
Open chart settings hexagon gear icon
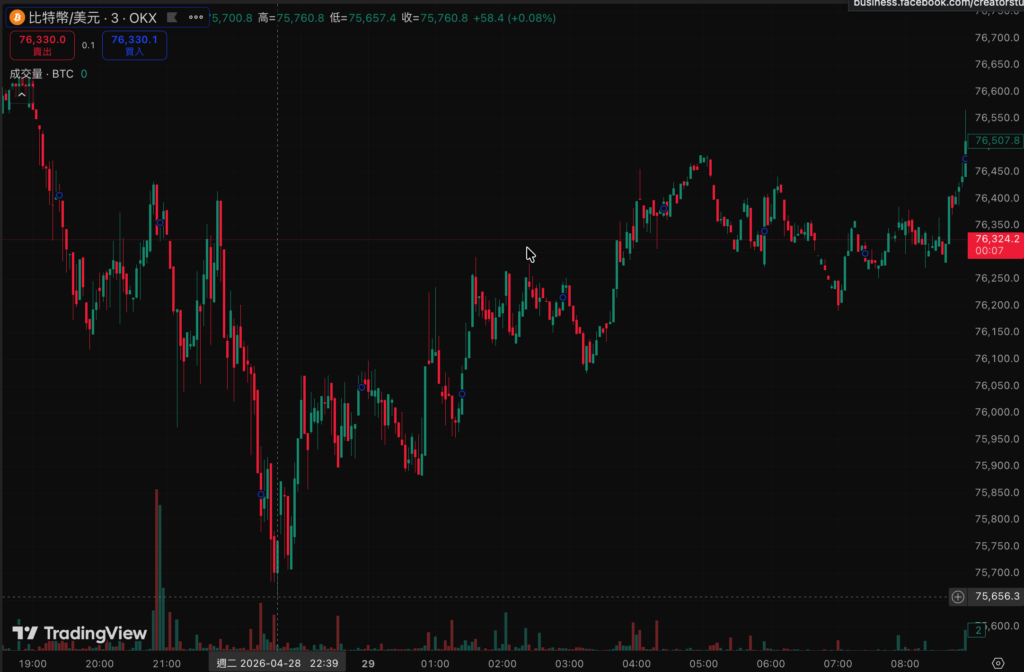[x=997, y=663]
